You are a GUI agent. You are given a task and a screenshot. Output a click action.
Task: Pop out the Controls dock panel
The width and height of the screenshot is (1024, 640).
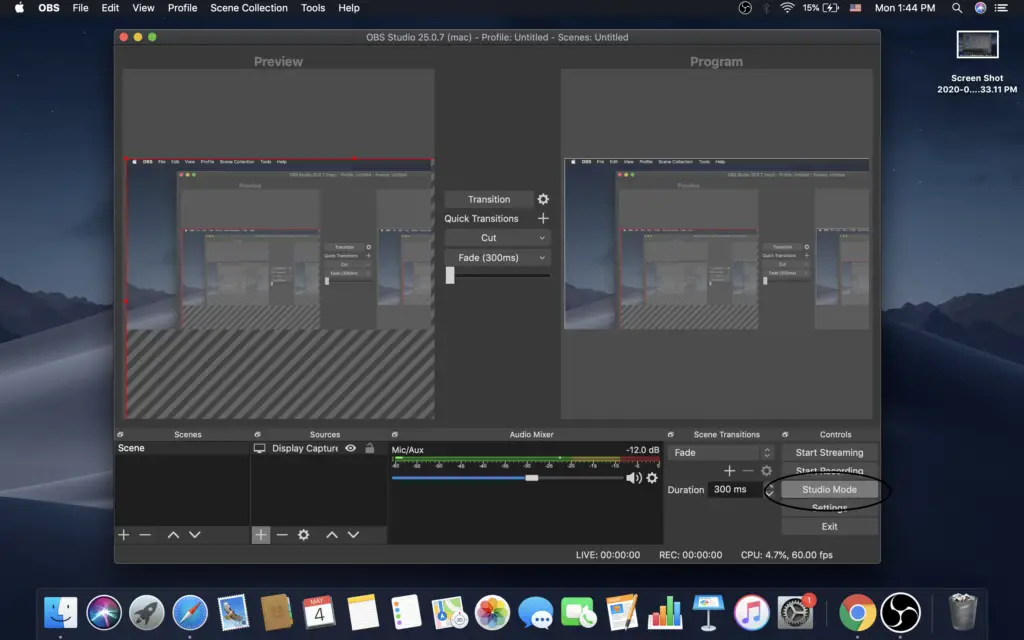(785, 434)
